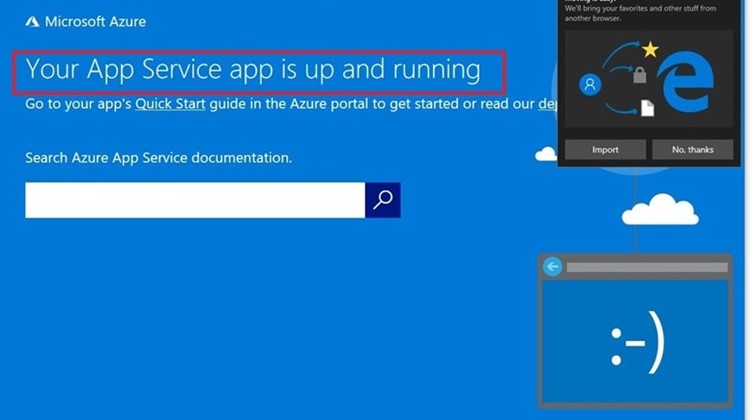Dismiss Edge popup with No, thanks
The height and width of the screenshot is (420, 752).
point(693,150)
